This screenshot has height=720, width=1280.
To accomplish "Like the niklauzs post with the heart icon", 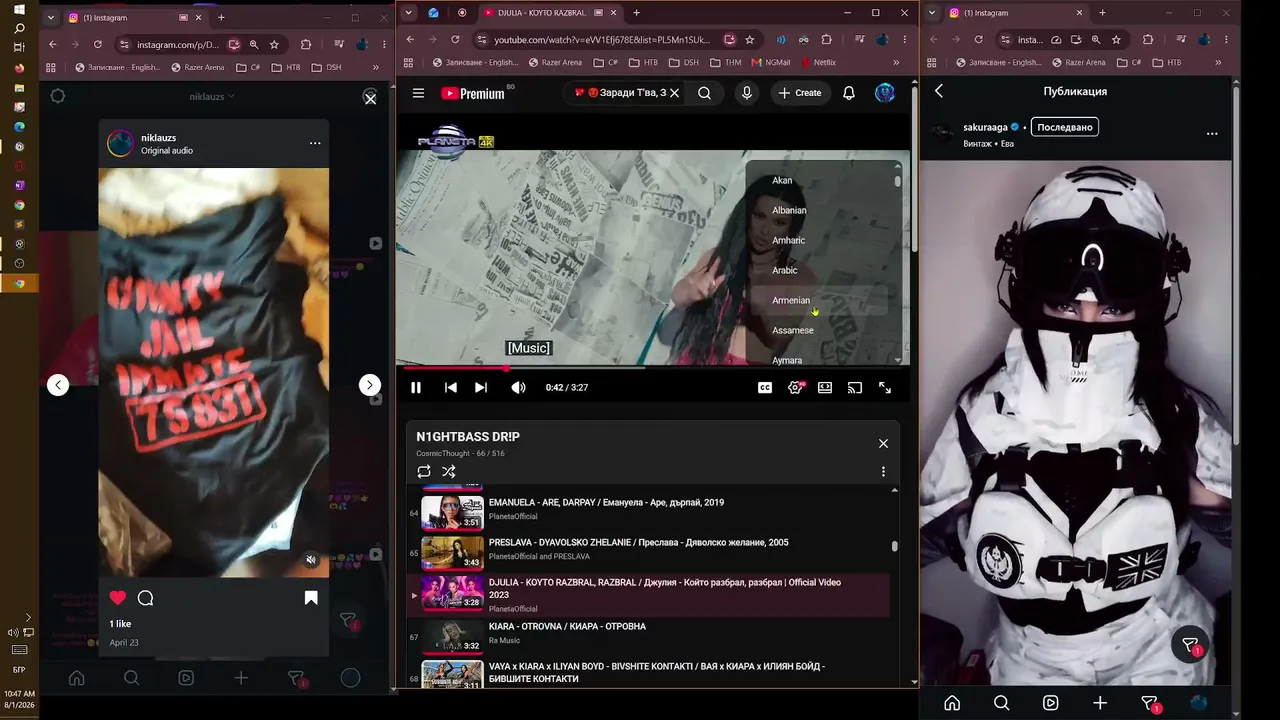I will tap(118, 598).
